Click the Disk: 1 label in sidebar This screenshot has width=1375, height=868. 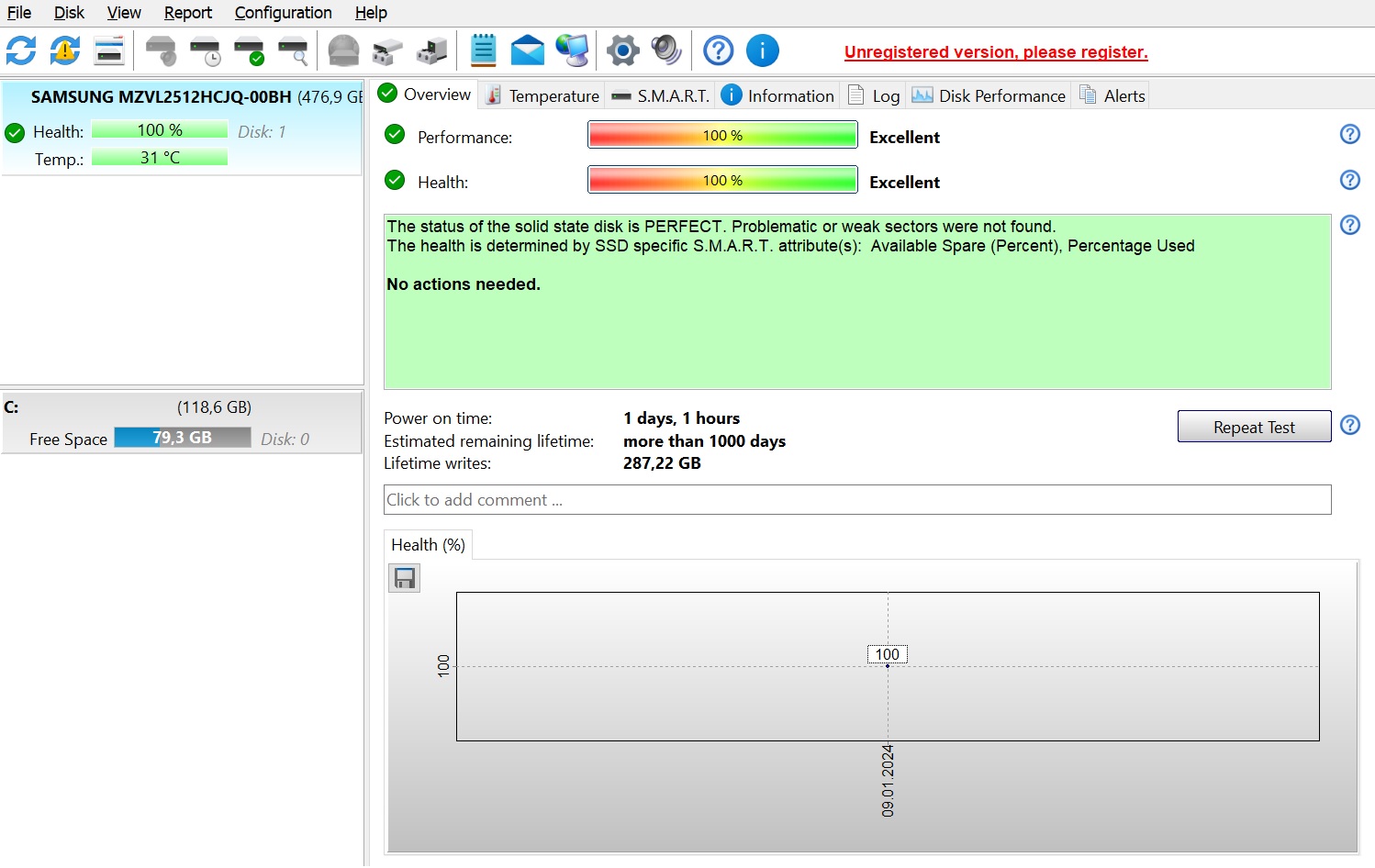click(x=262, y=132)
